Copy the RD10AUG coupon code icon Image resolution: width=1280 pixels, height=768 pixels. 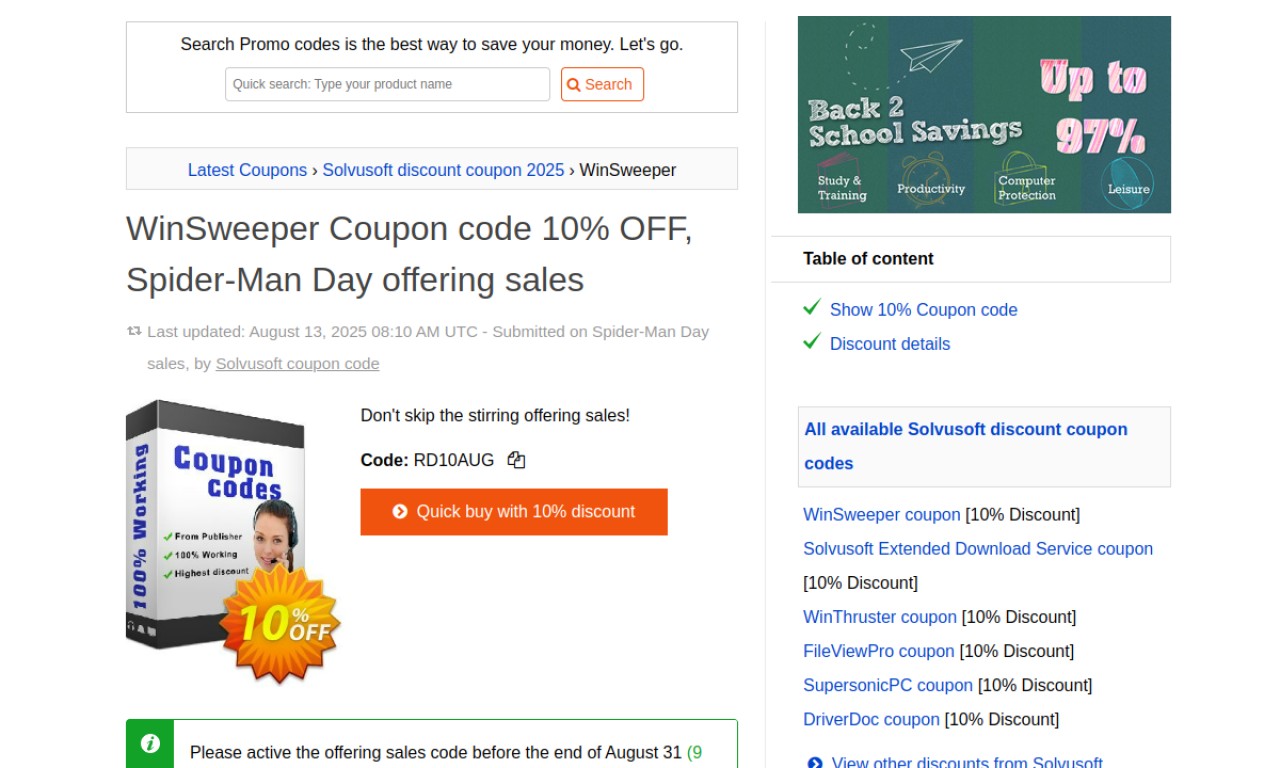516,460
